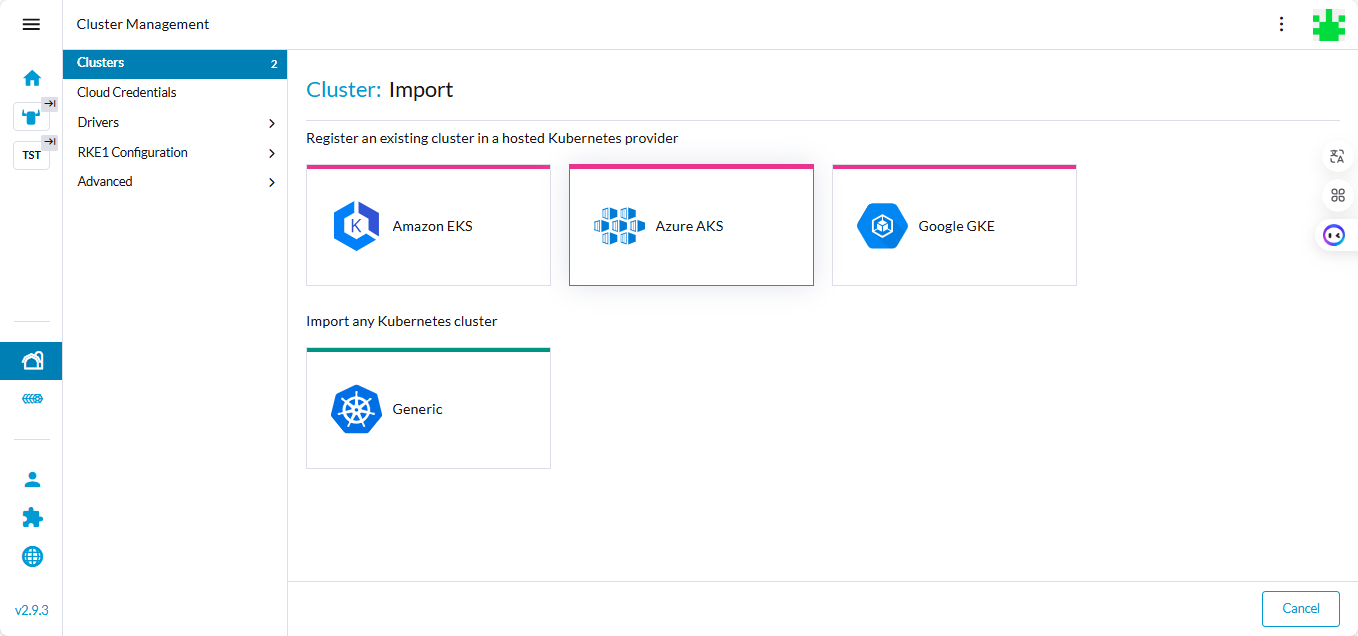The image size is (1358, 636).
Task: Choose the Google GKE label
Action: pos(956,226)
